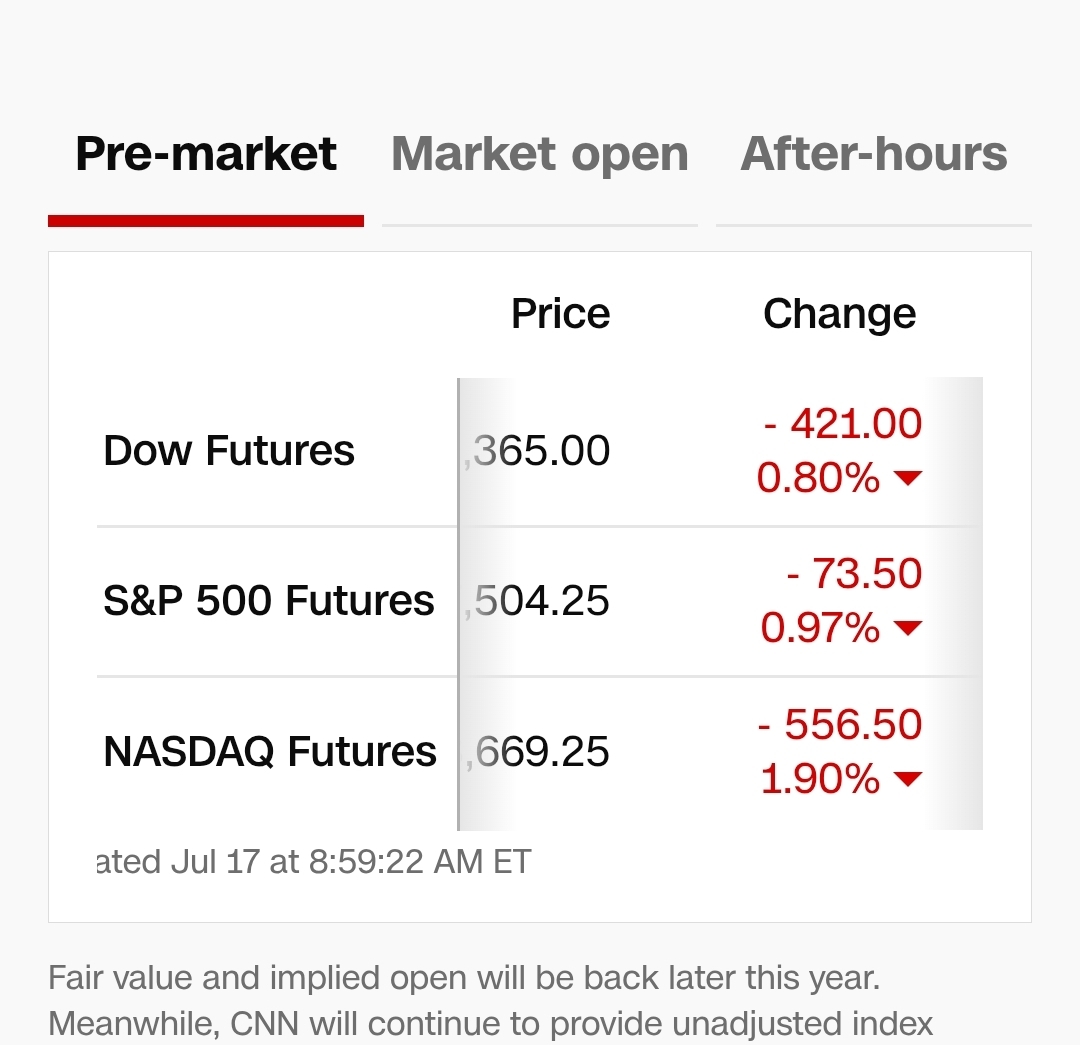Viewport: 1080px width, 1045px height.
Task: Open the NASDAQ Futures label
Action: point(269,751)
